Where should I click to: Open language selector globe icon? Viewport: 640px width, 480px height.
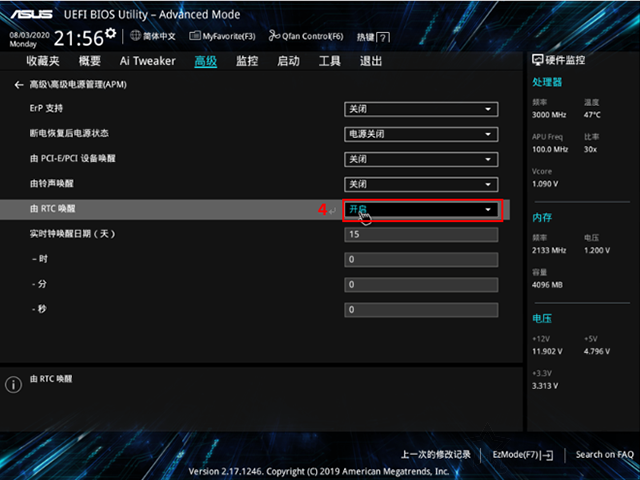pos(136,36)
